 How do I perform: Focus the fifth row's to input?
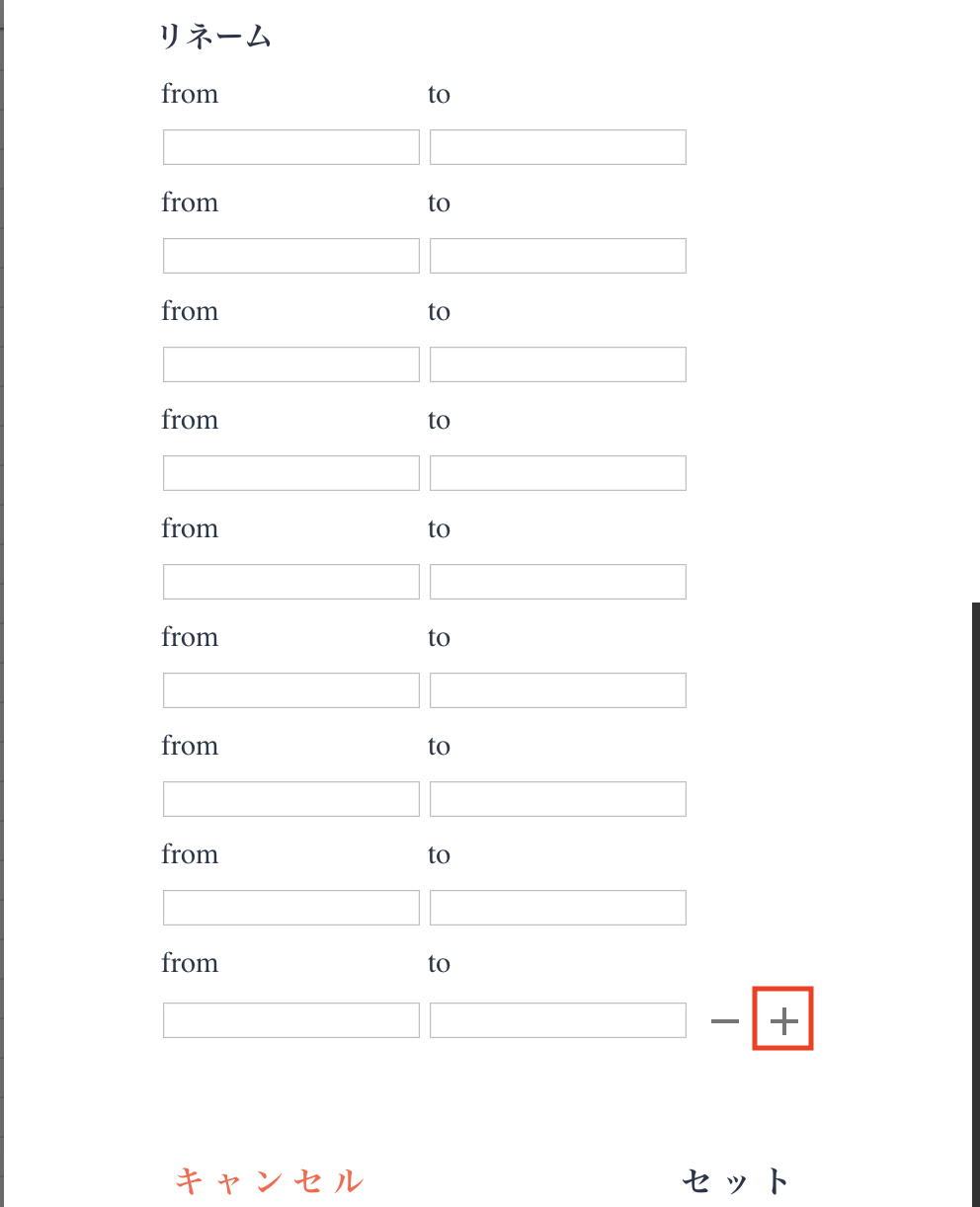pos(558,582)
